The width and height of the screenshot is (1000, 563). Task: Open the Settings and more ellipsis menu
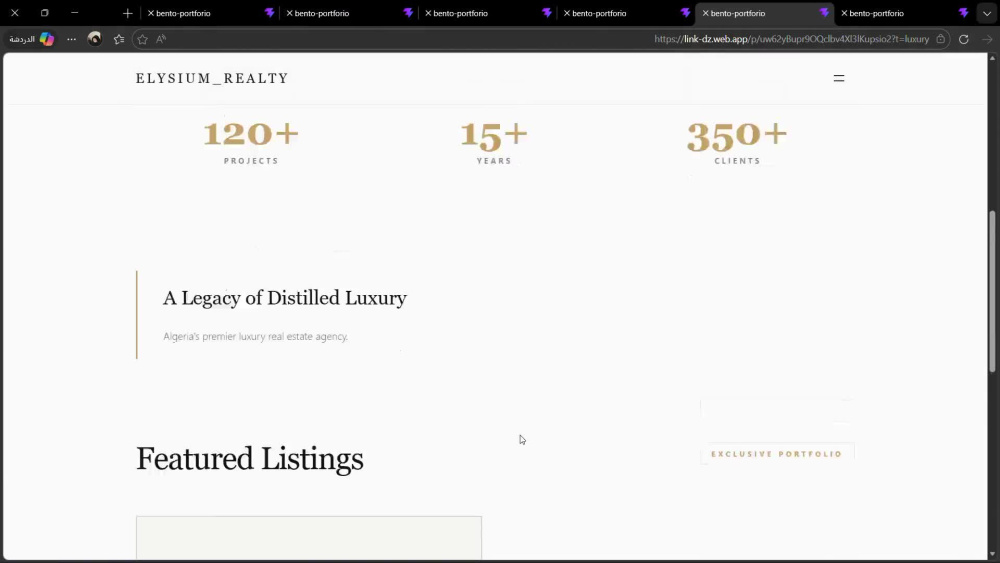pyautogui.click(x=71, y=39)
